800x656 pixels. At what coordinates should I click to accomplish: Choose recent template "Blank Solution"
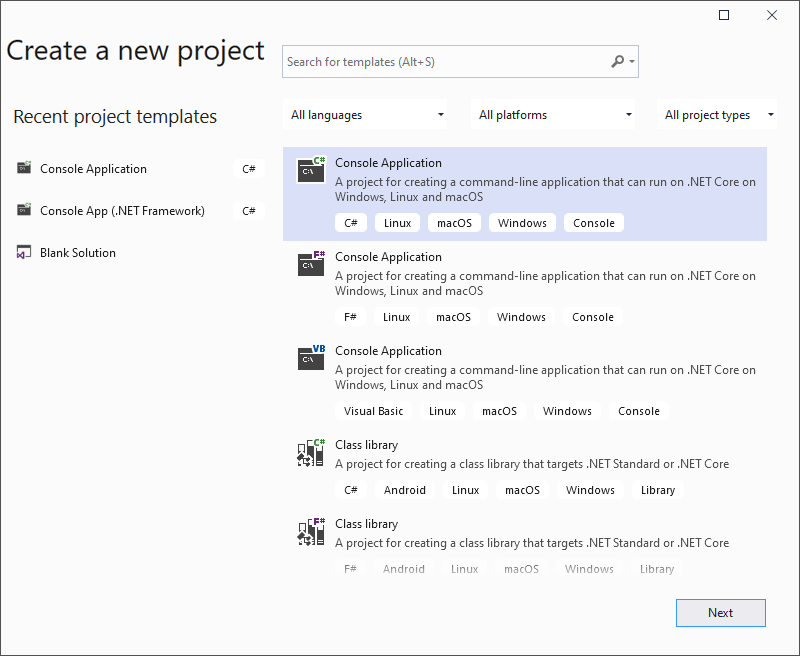pos(78,253)
